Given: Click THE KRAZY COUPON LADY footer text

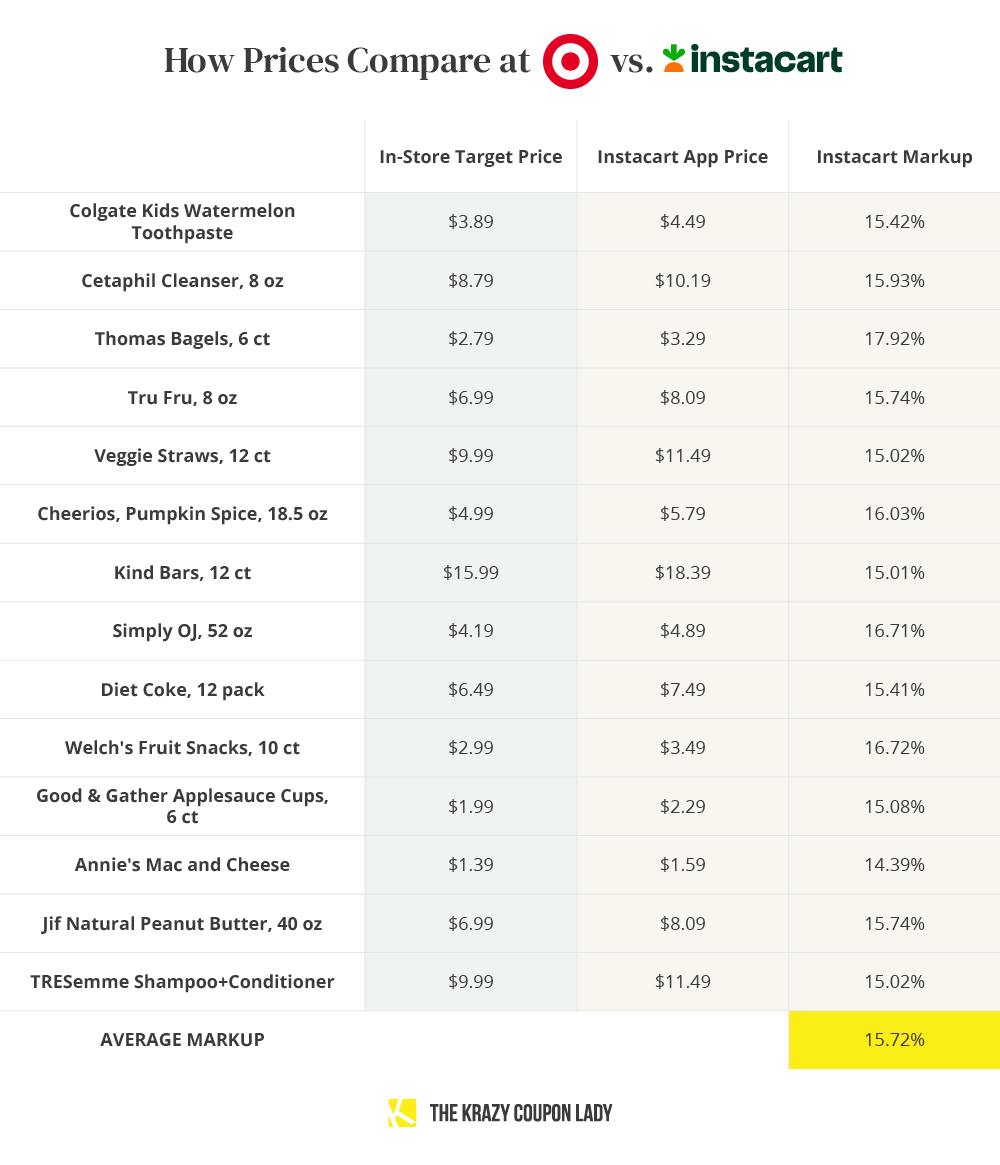Looking at the screenshot, I should [520, 1113].
